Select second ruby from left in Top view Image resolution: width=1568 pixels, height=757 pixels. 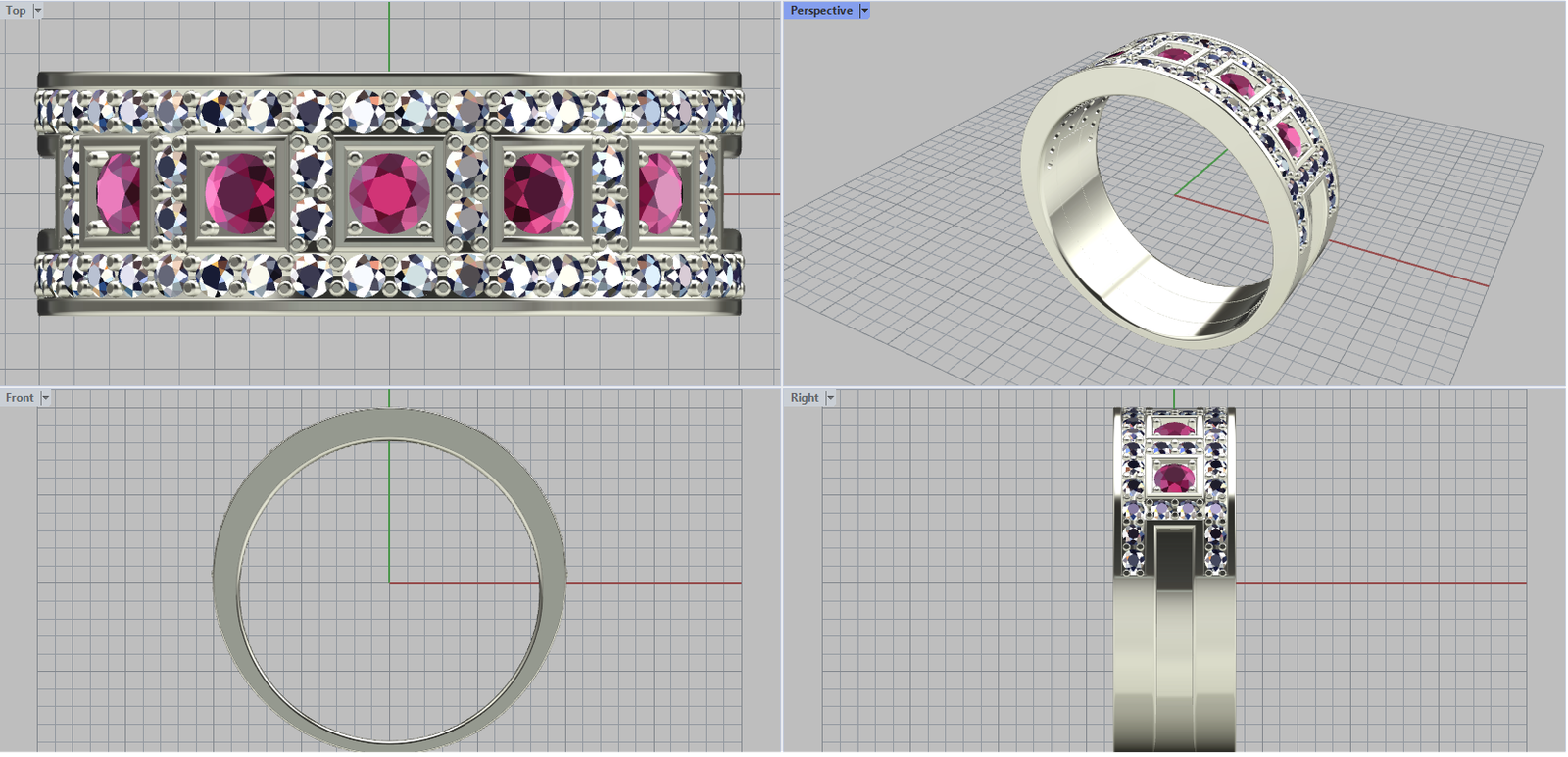tap(241, 193)
